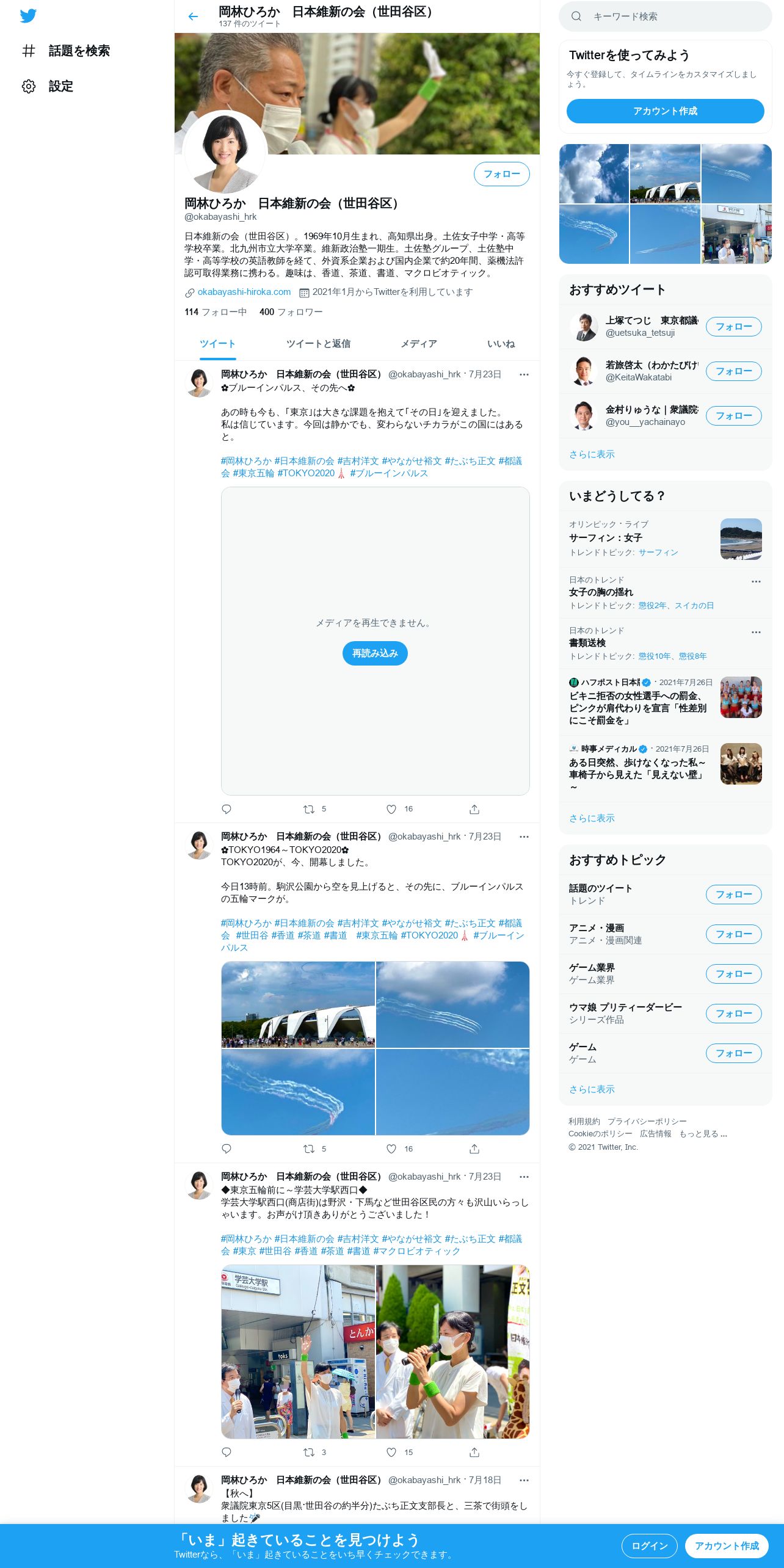Follow 岡林ひろか profile
The height and width of the screenshot is (1568, 784).
tap(502, 174)
